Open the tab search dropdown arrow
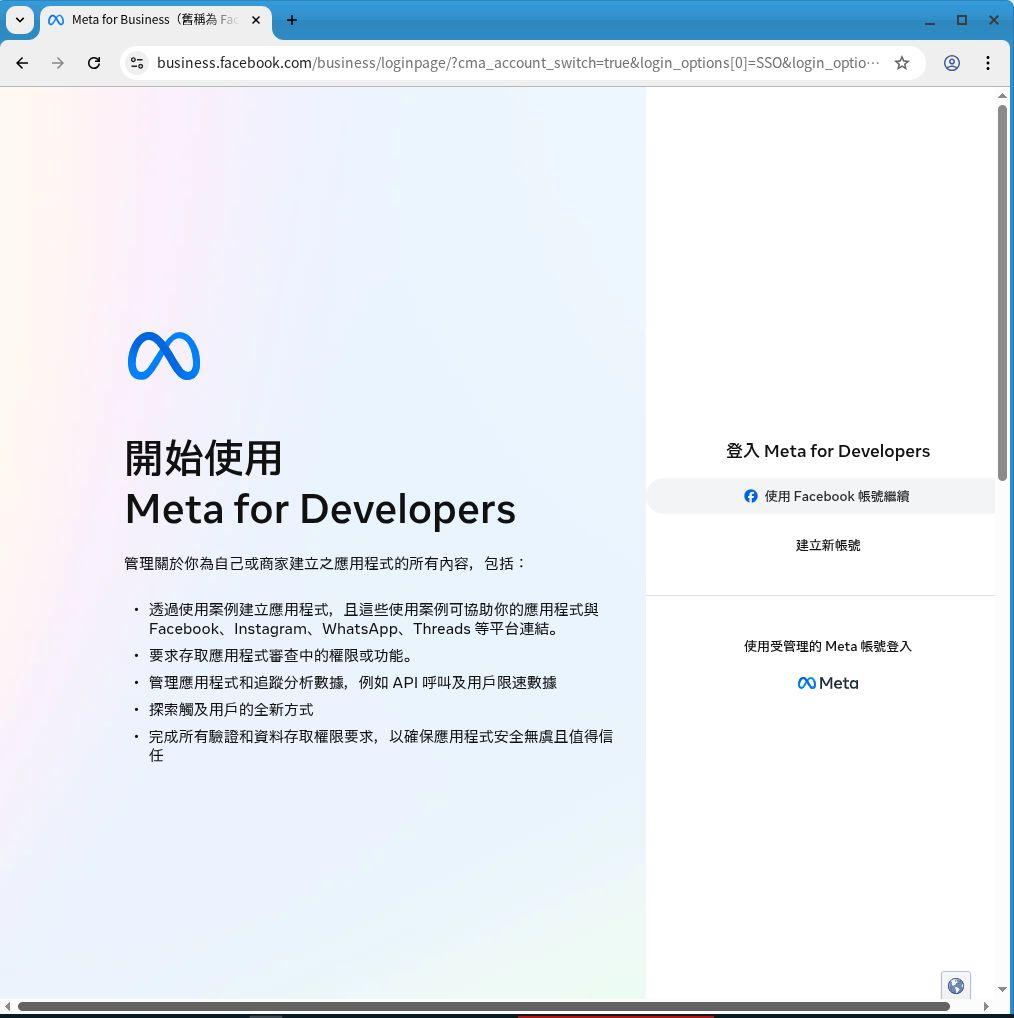Screen dimensions: 1014x1018 (x=20, y=20)
